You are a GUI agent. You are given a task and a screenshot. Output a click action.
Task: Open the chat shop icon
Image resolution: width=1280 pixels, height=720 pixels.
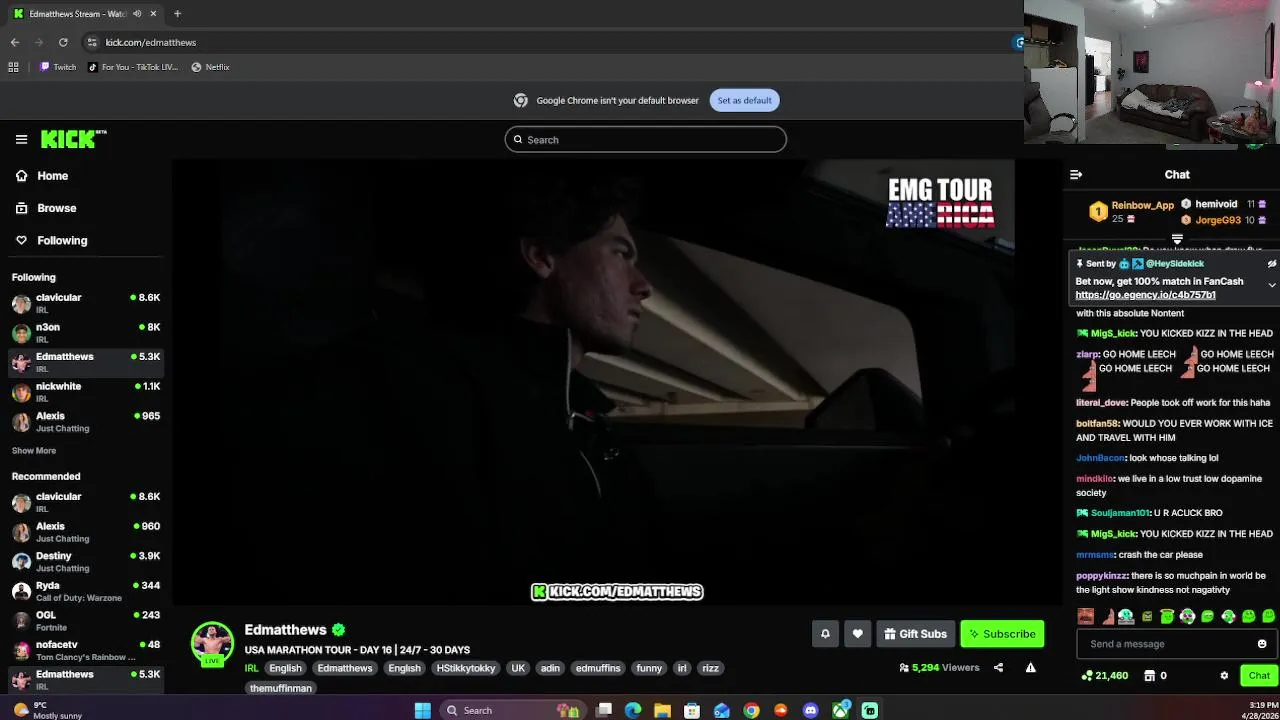click(1150, 676)
